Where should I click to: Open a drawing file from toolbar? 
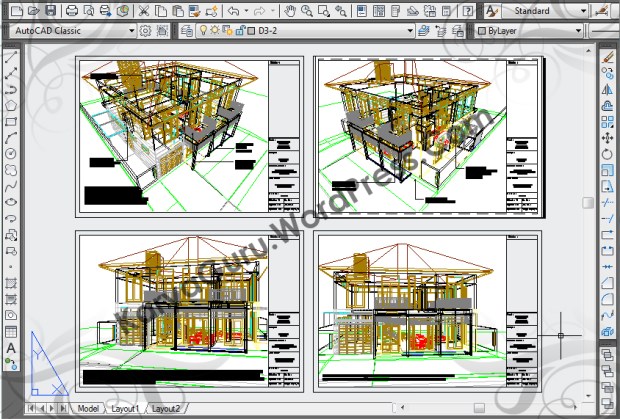[x=34, y=11]
